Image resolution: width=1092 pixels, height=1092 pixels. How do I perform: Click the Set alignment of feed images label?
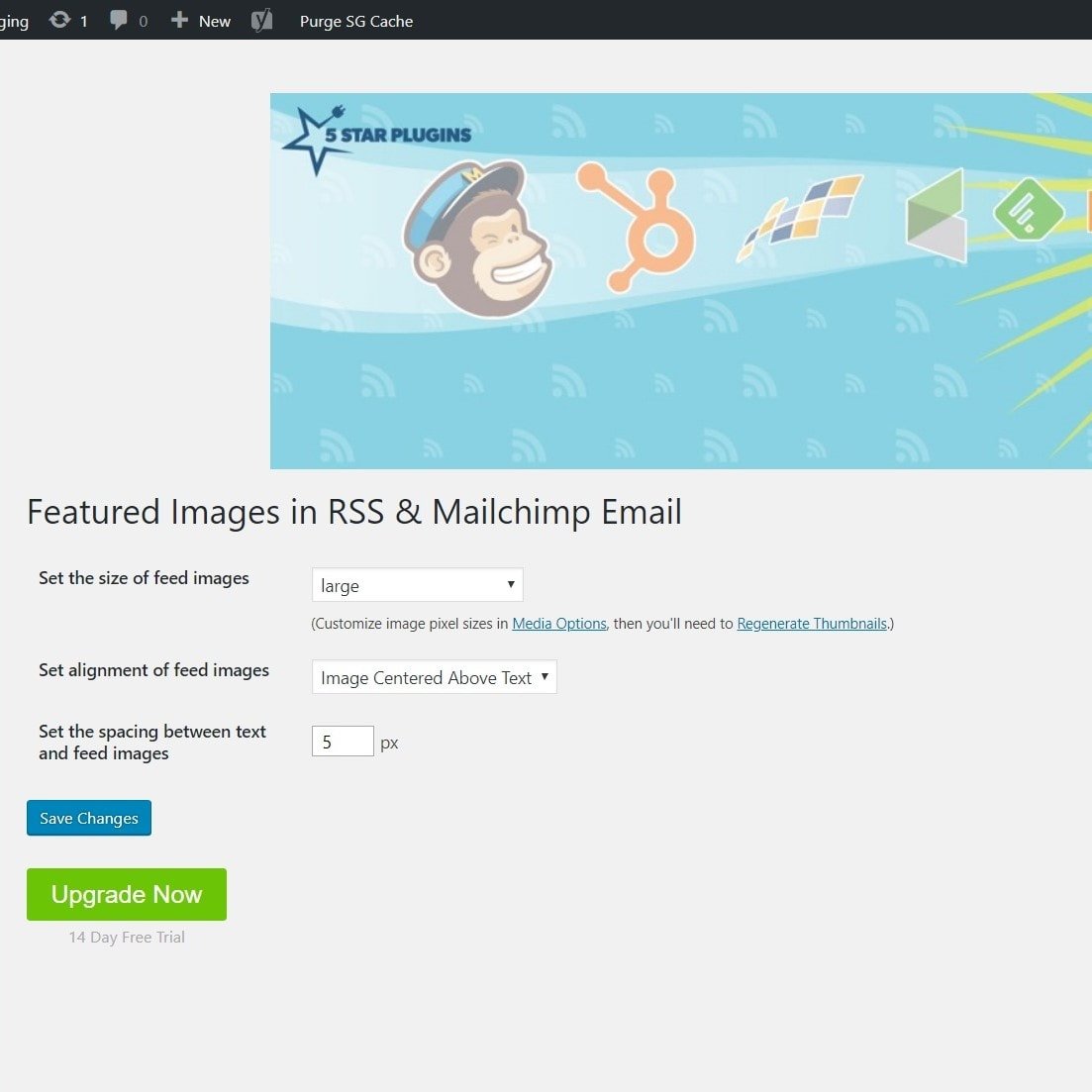[x=153, y=670]
